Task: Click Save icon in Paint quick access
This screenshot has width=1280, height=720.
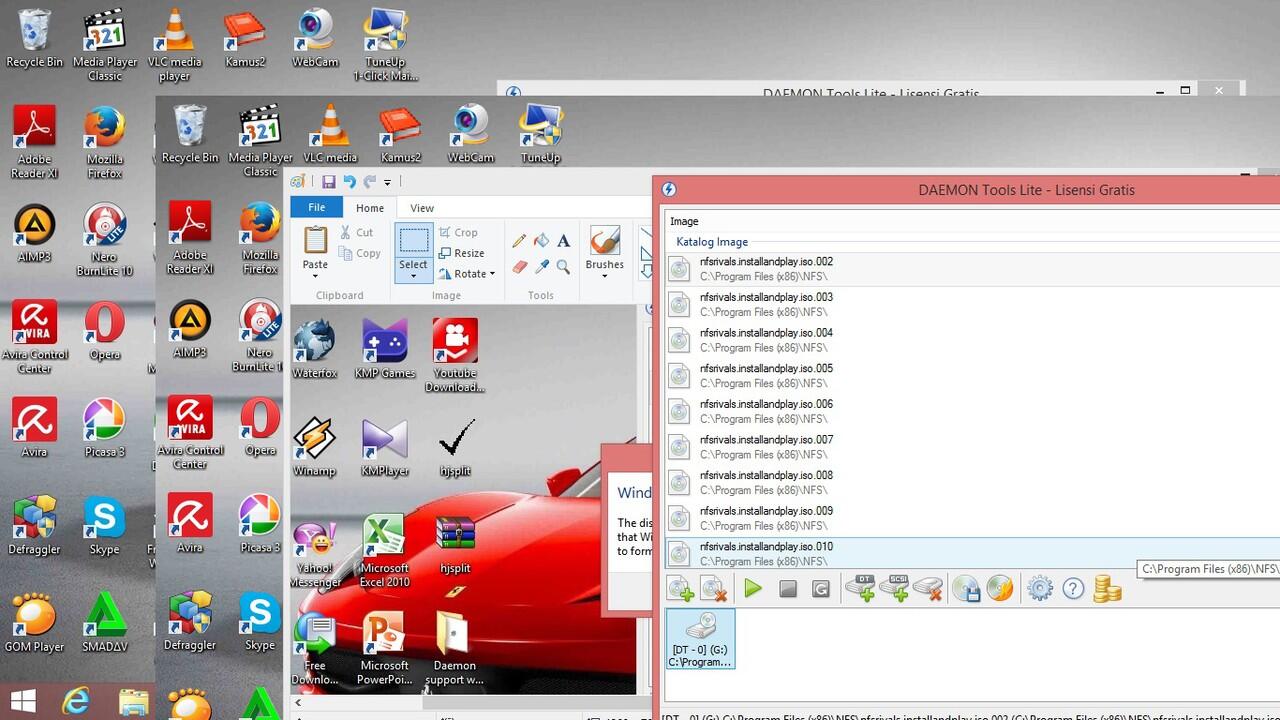Action: click(x=328, y=181)
